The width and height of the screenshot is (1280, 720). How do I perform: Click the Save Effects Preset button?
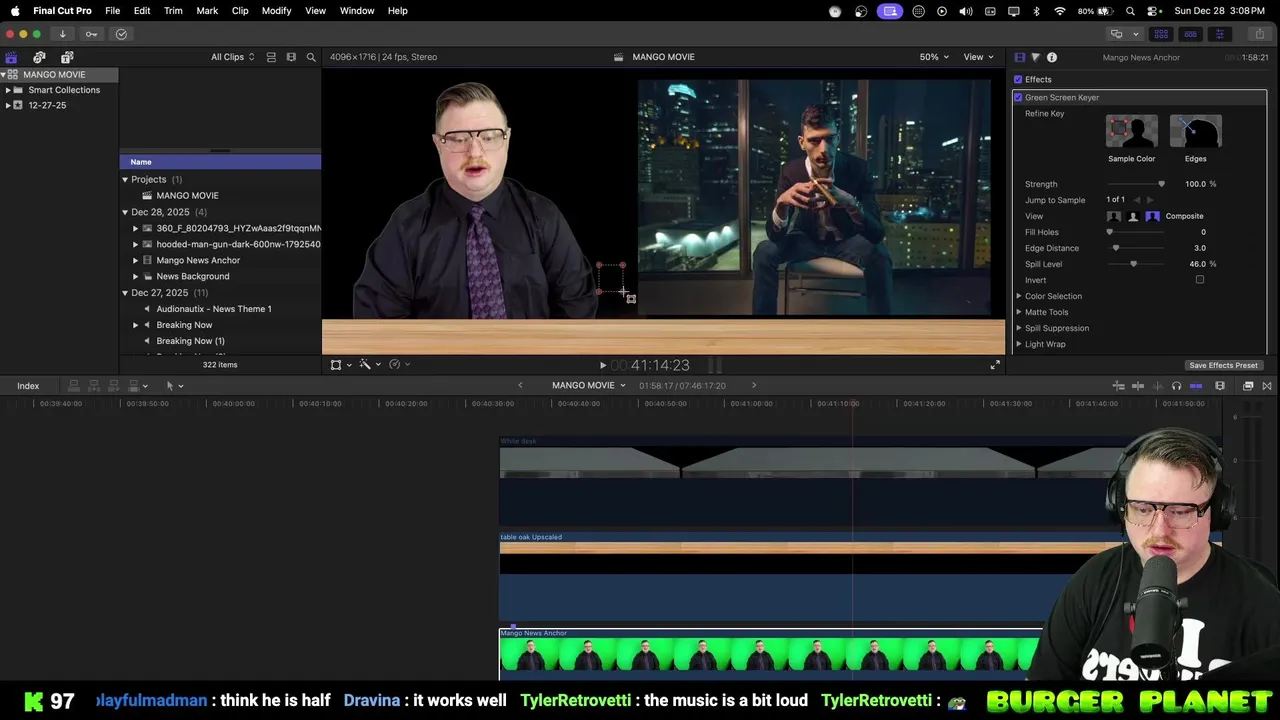[x=1223, y=366]
